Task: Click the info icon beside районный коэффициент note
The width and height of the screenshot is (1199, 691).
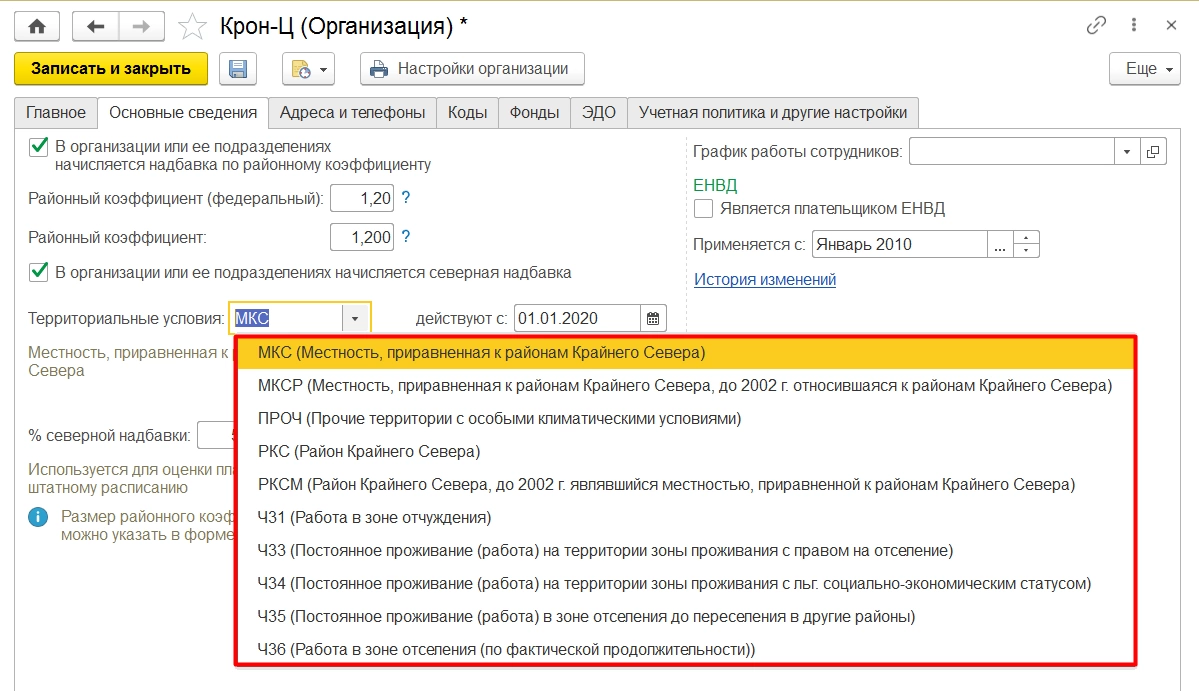Action: click(38, 517)
